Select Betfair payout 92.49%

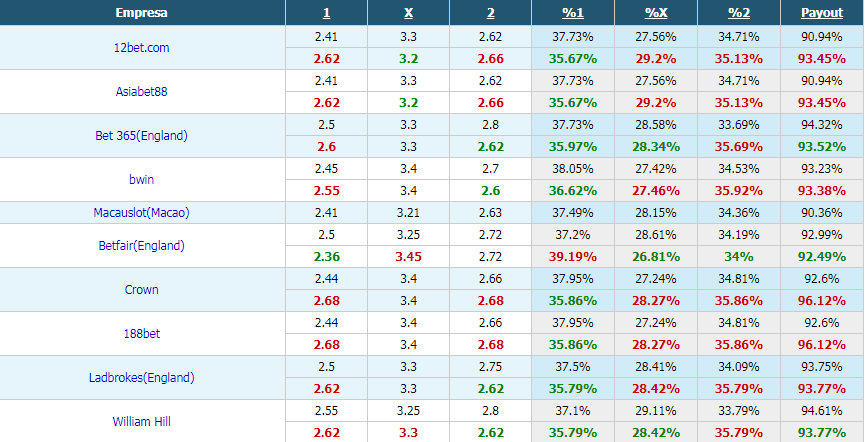click(822, 257)
